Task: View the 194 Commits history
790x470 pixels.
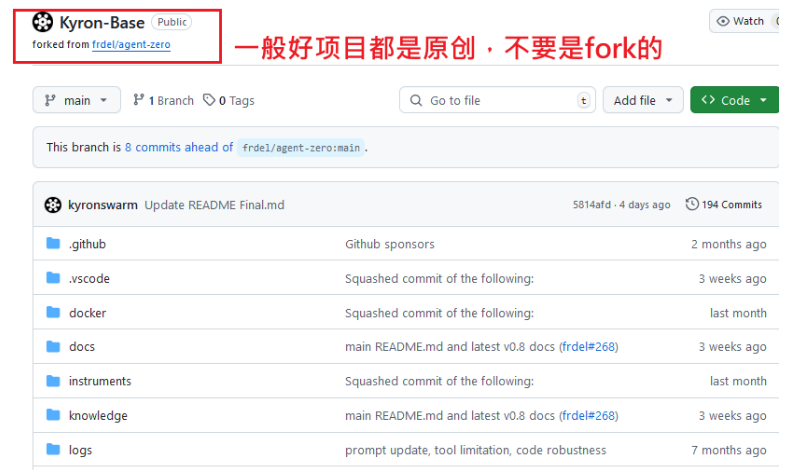Action: click(x=724, y=205)
